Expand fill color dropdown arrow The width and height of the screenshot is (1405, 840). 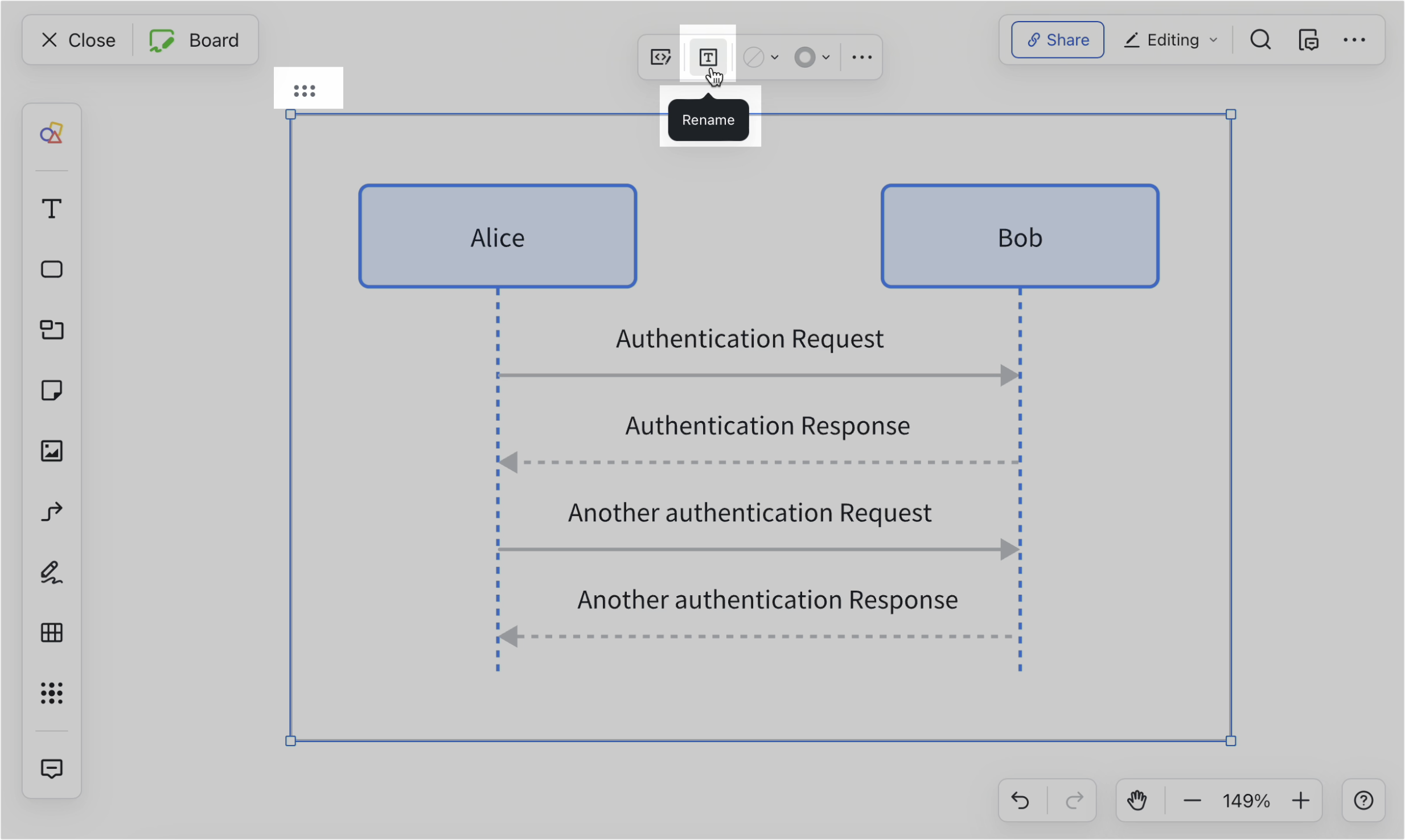(x=775, y=57)
